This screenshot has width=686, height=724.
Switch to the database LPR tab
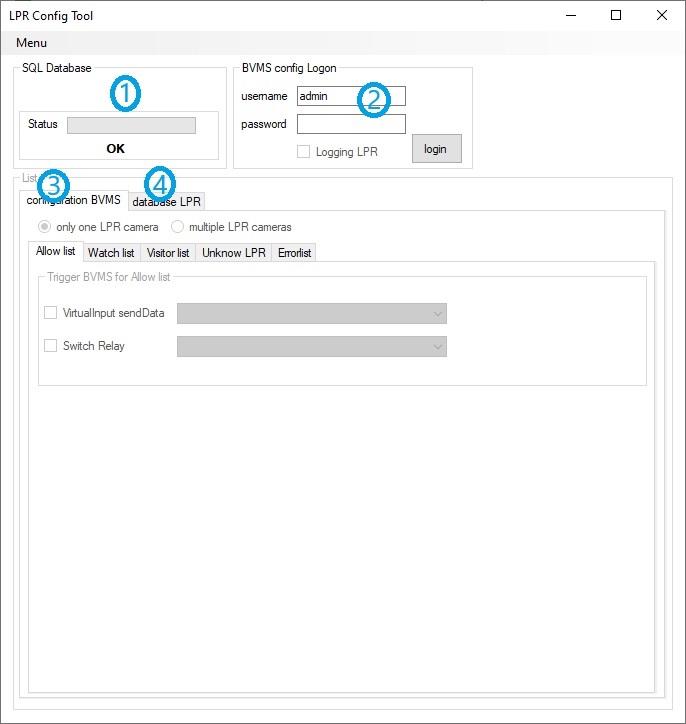(x=168, y=202)
